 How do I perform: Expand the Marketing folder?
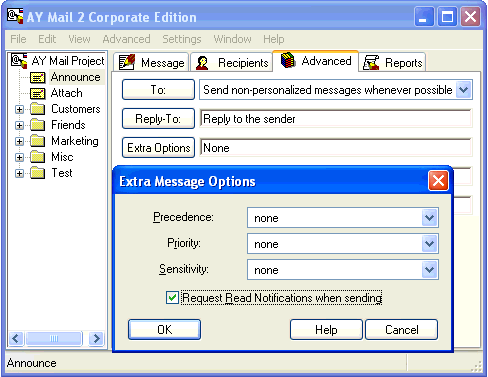click(19, 141)
